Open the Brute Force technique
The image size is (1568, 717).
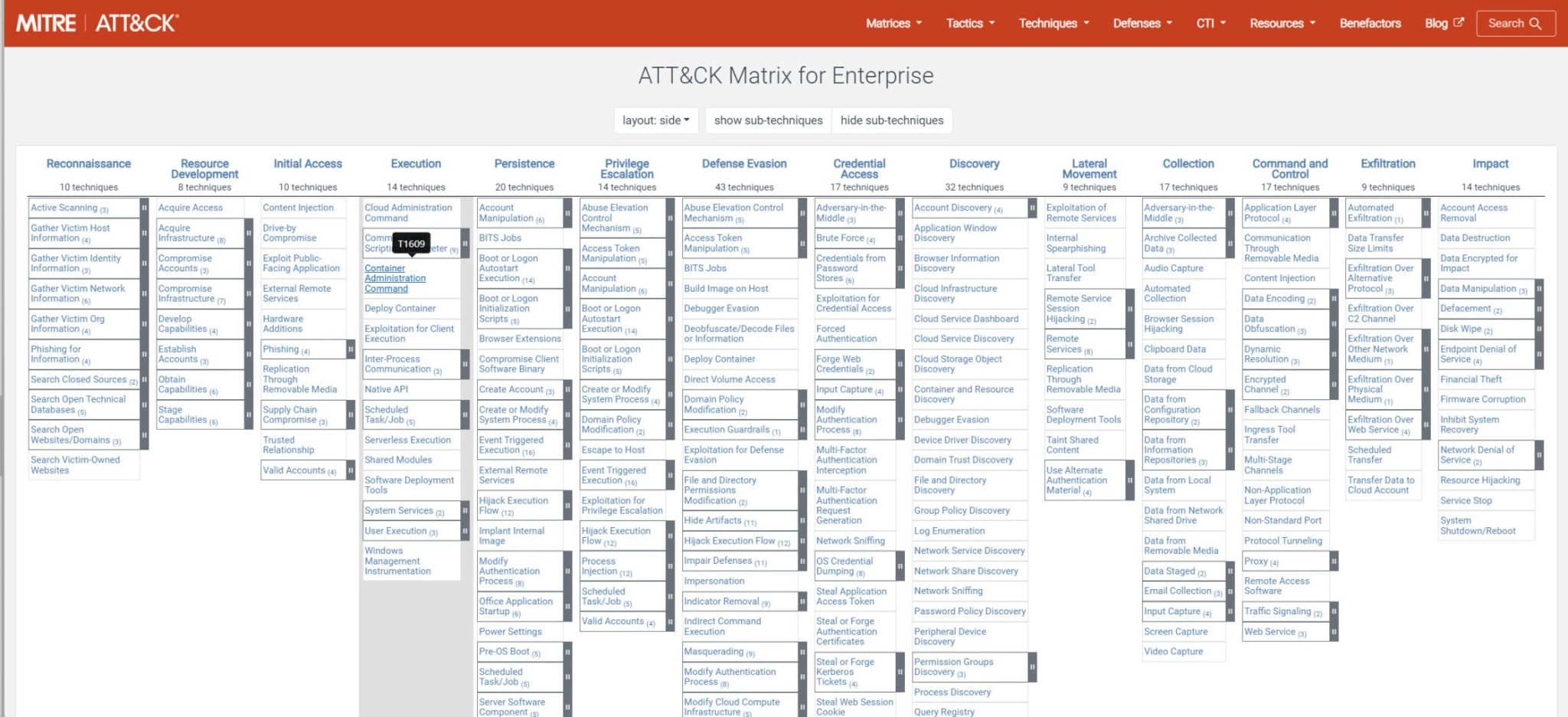click(842, 237)
